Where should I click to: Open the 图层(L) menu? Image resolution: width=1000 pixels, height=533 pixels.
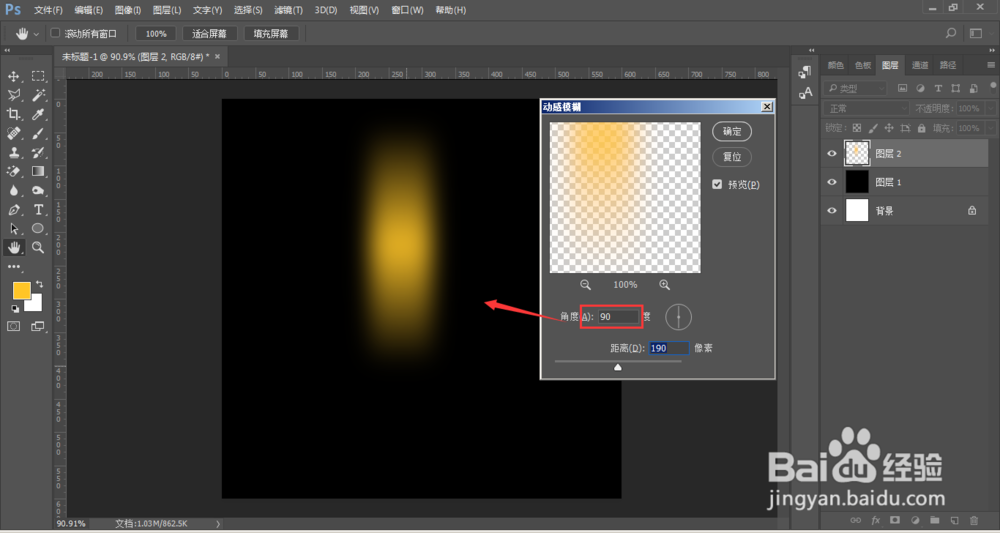point(167,10)
